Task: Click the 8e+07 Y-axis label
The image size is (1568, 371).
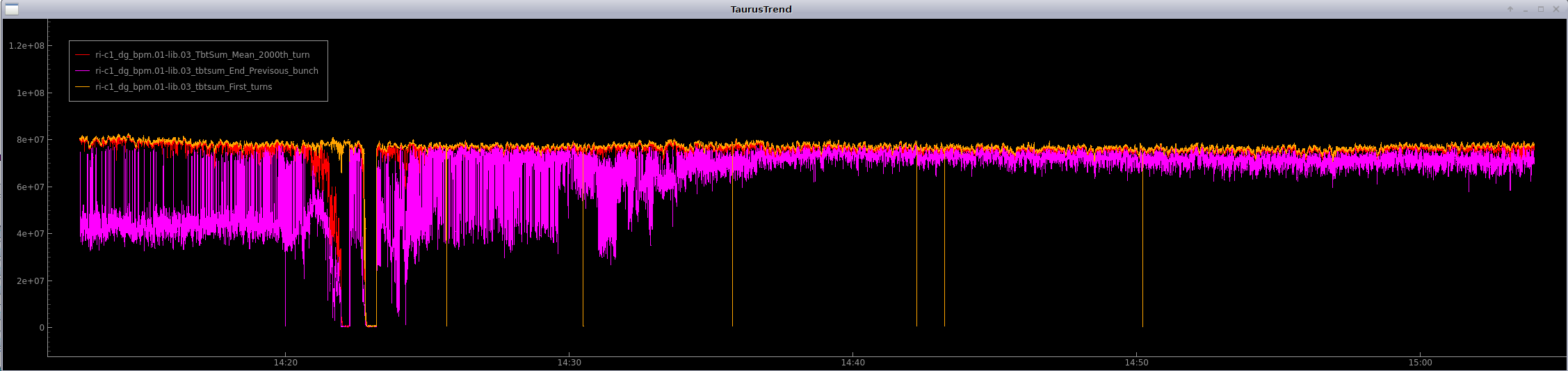Action: coord(31,140)
